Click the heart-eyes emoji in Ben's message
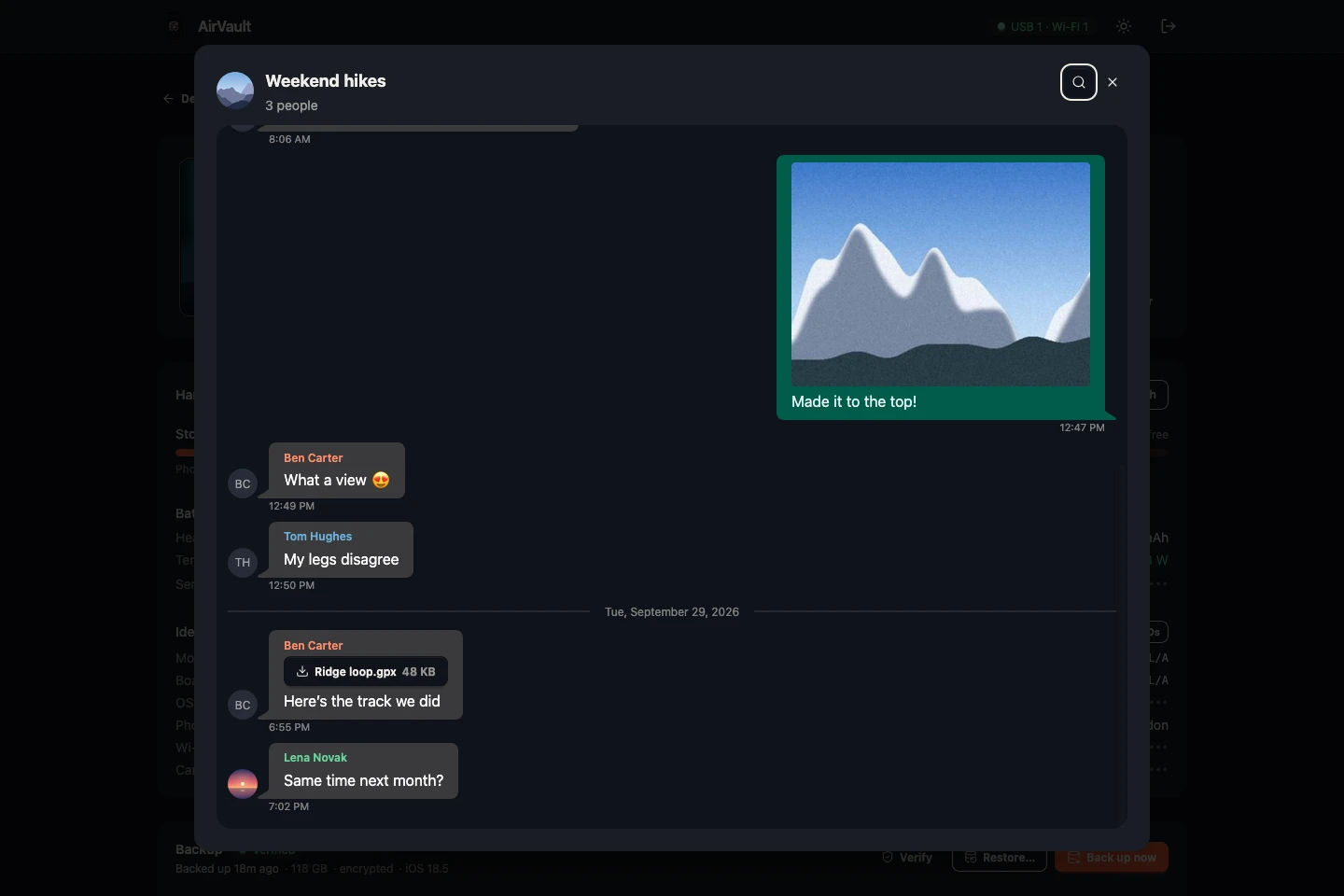The width and height of the screenshot is (1344, 896). (x=381, y=480)
